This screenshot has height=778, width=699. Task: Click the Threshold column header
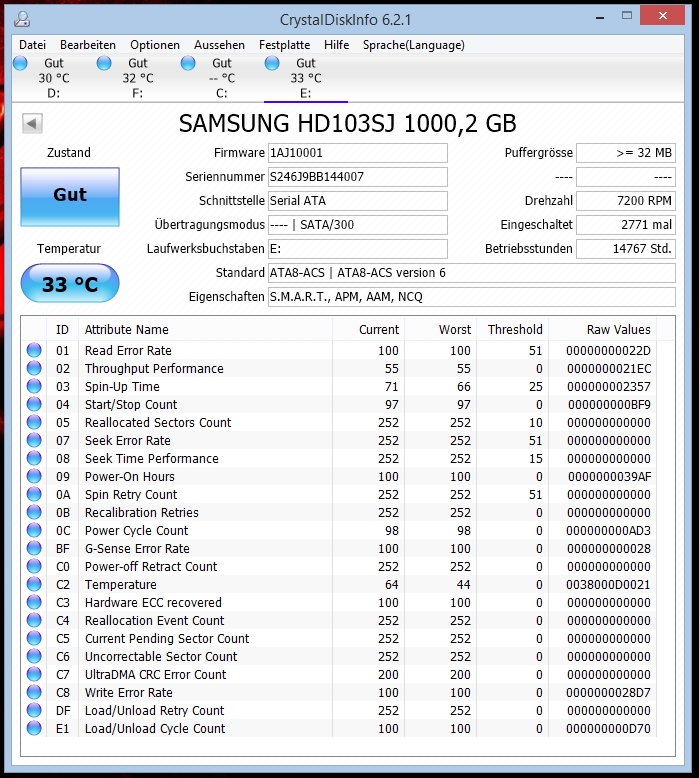[512, 329]
